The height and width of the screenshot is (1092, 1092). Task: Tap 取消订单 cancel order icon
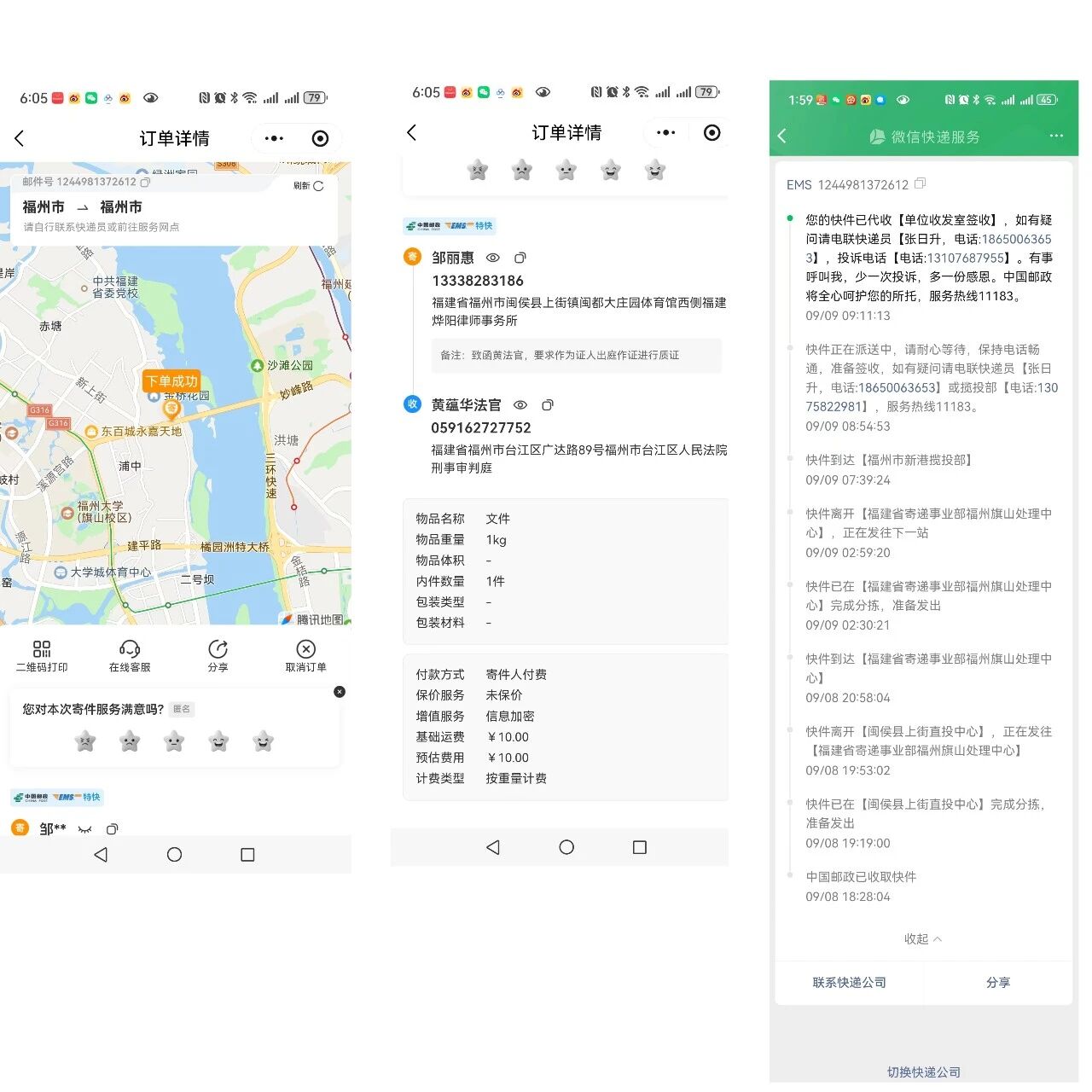click(305, 656)
